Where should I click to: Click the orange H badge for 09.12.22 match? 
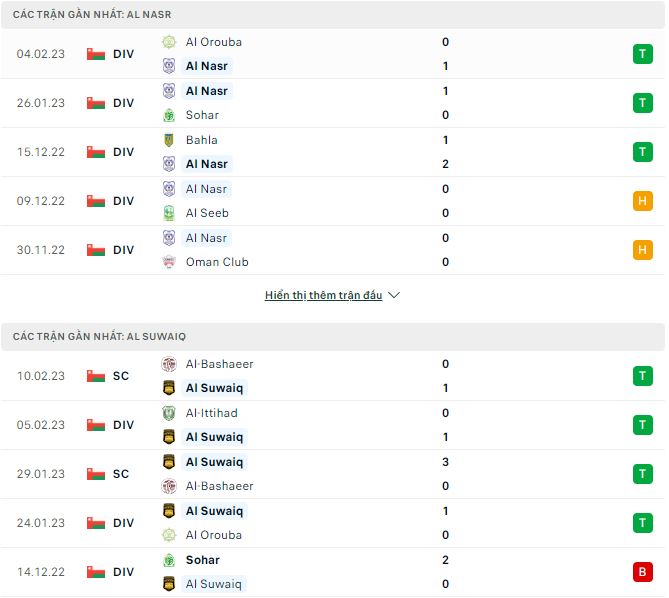(642, 201)
